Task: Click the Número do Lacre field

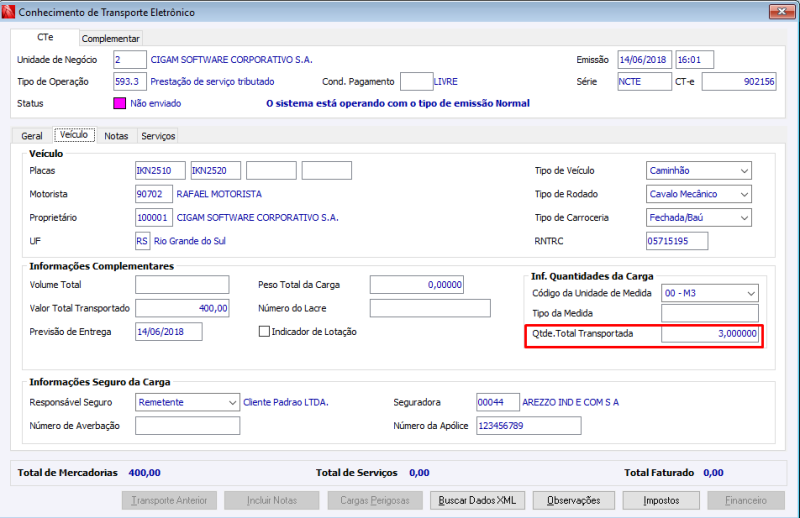Action: coord(430,308)
